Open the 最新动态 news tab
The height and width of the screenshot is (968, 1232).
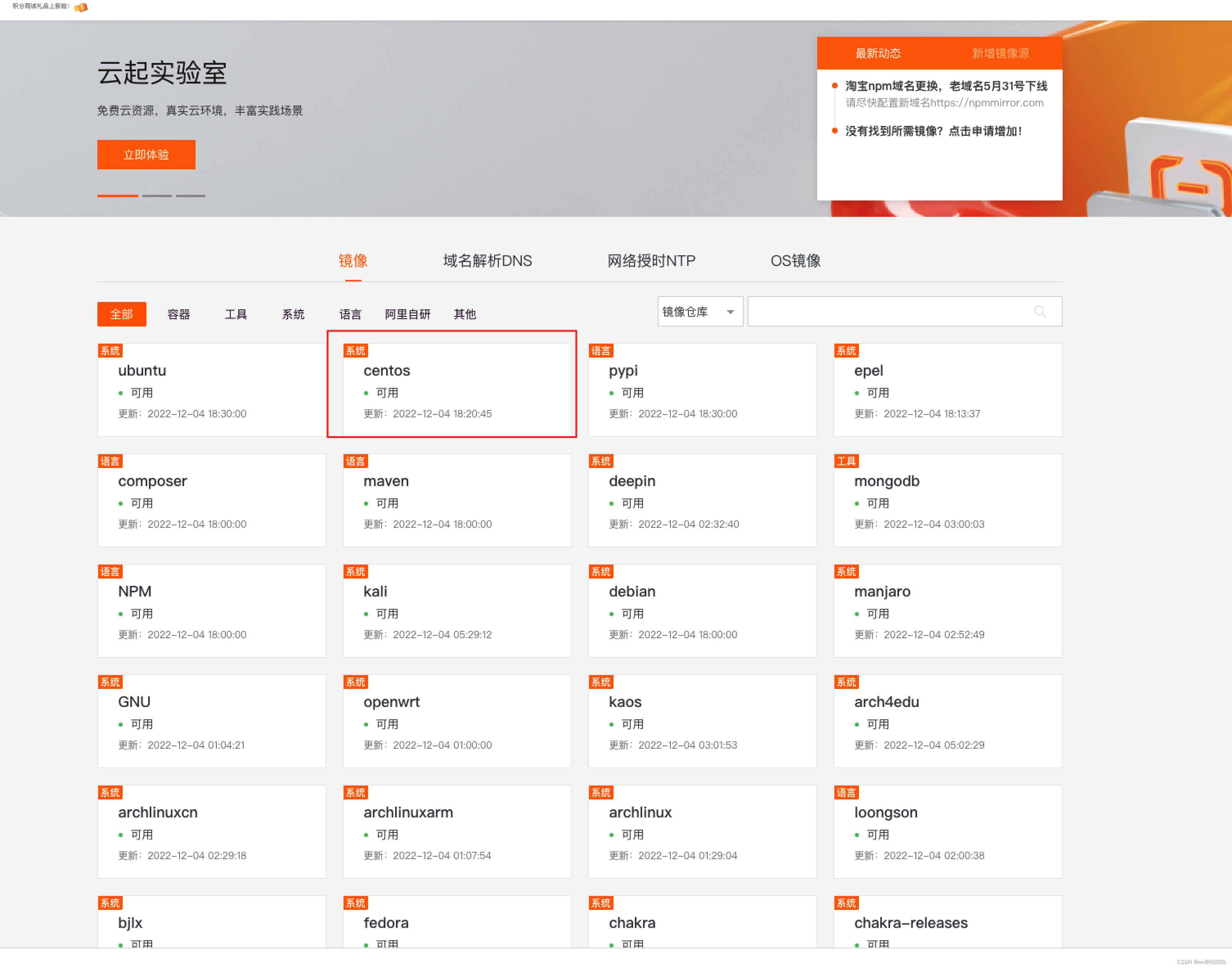pyautogui.click(x=878, y=53)
